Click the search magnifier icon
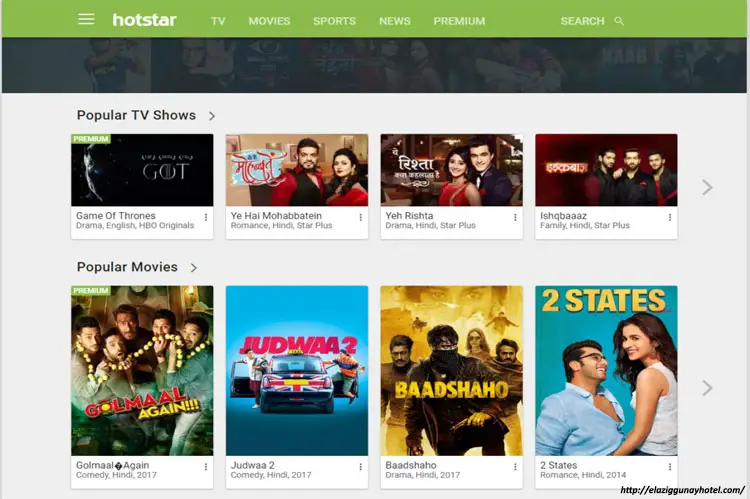The image size is (750, 499). (x=619, y=21)
